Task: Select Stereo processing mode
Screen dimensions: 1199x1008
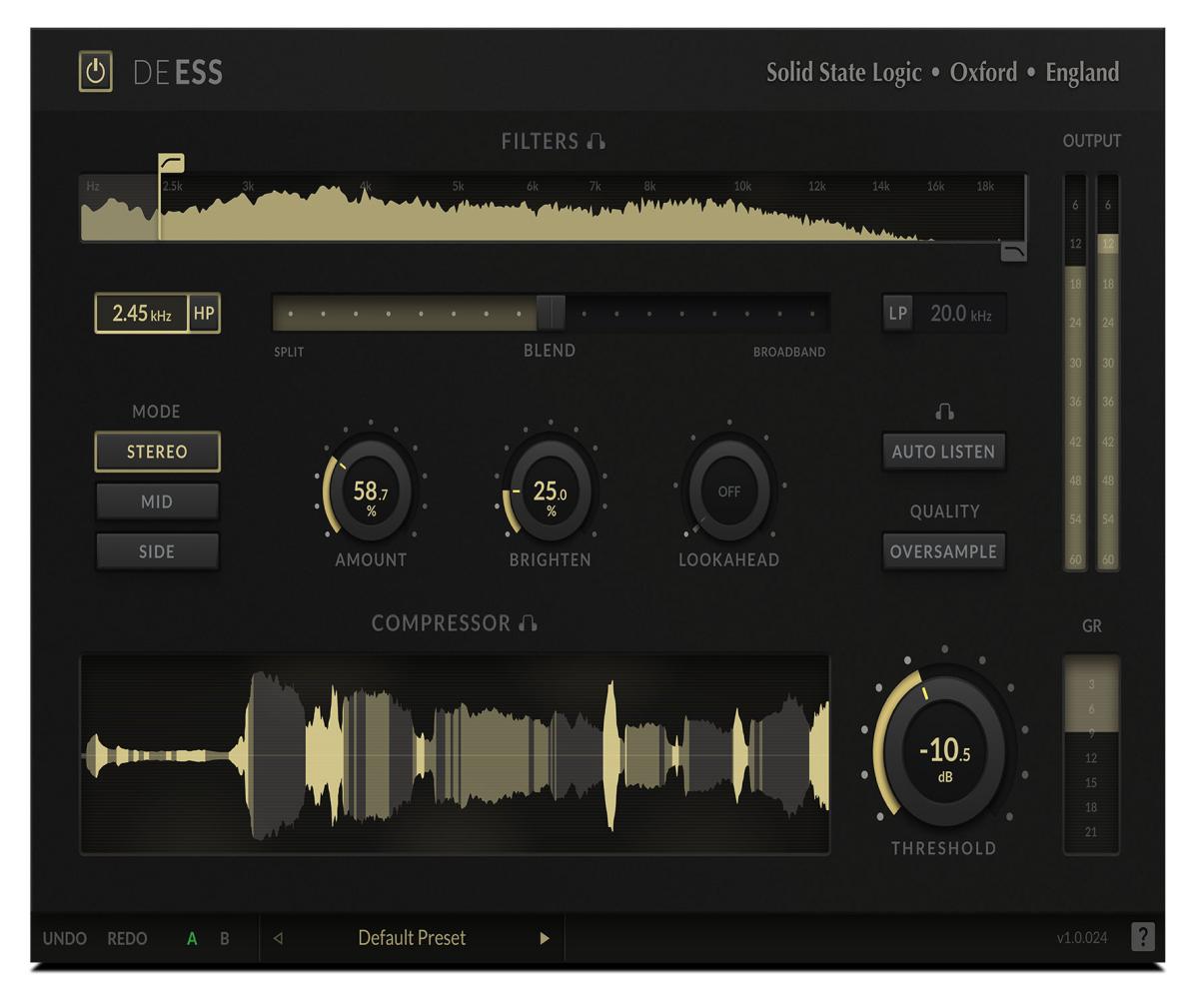Action: (x=157, y=452)
